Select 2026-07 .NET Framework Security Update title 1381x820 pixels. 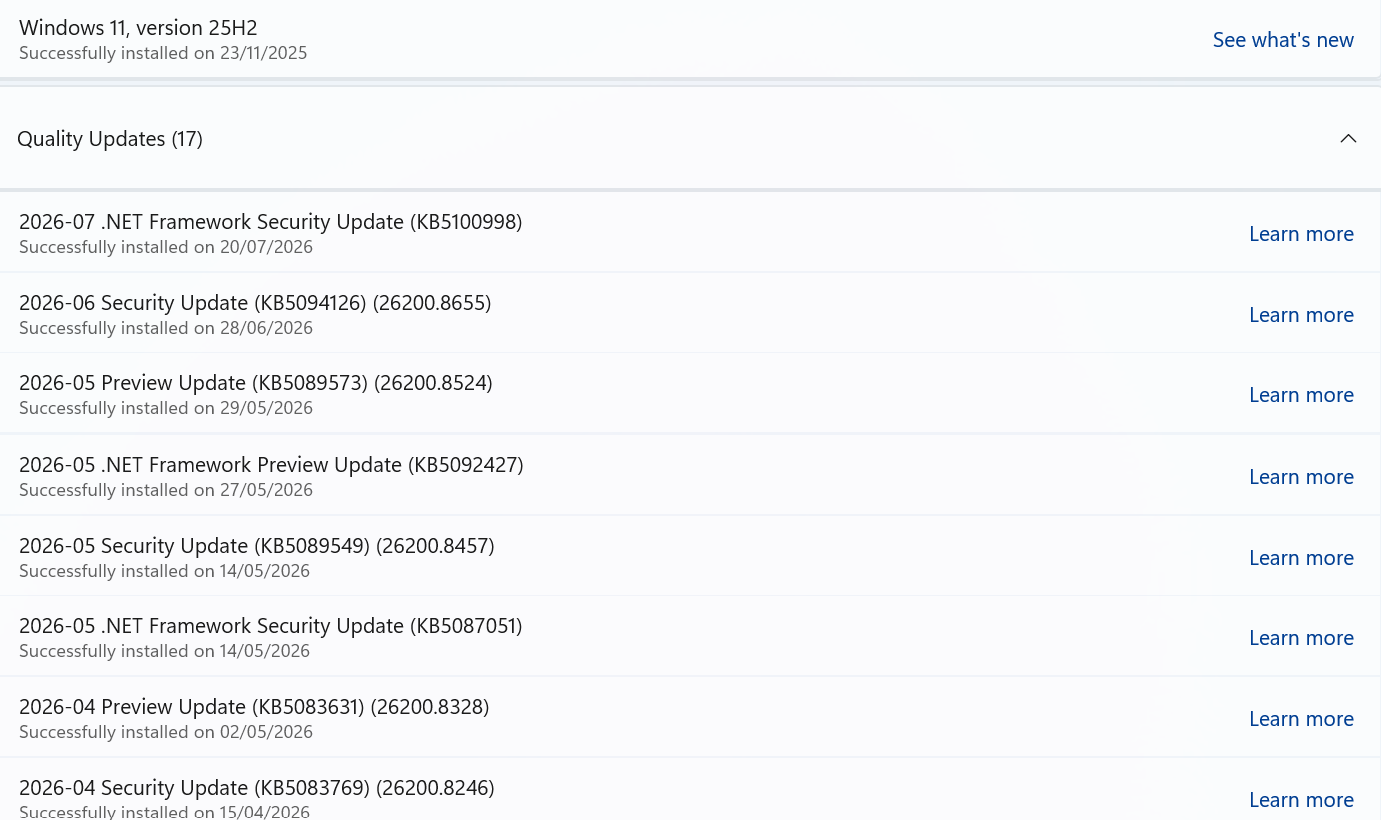click(270, 222)
